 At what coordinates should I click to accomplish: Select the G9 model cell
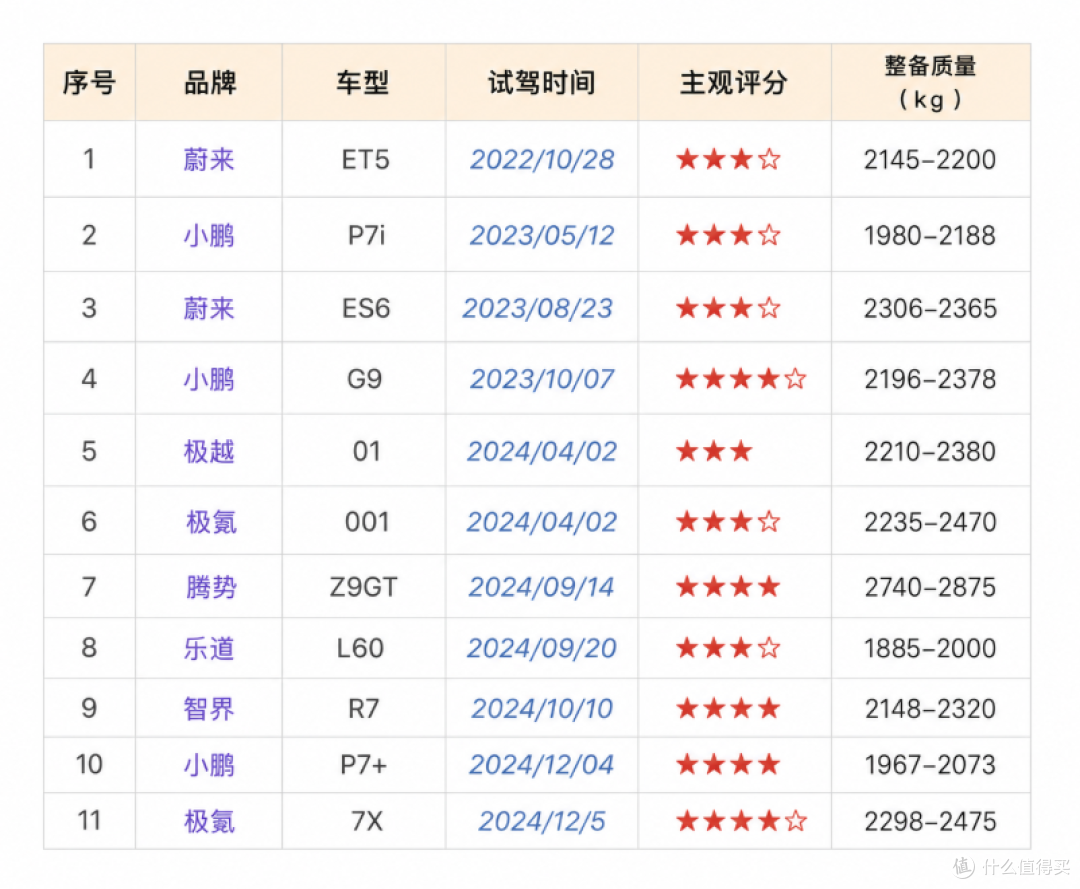click(x=364, y=379)
